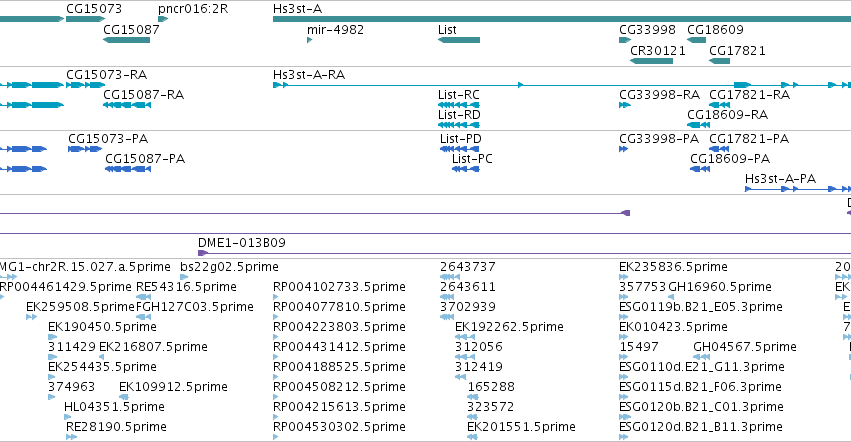Select the CG17821 gene label

click(x=738, y=50)
